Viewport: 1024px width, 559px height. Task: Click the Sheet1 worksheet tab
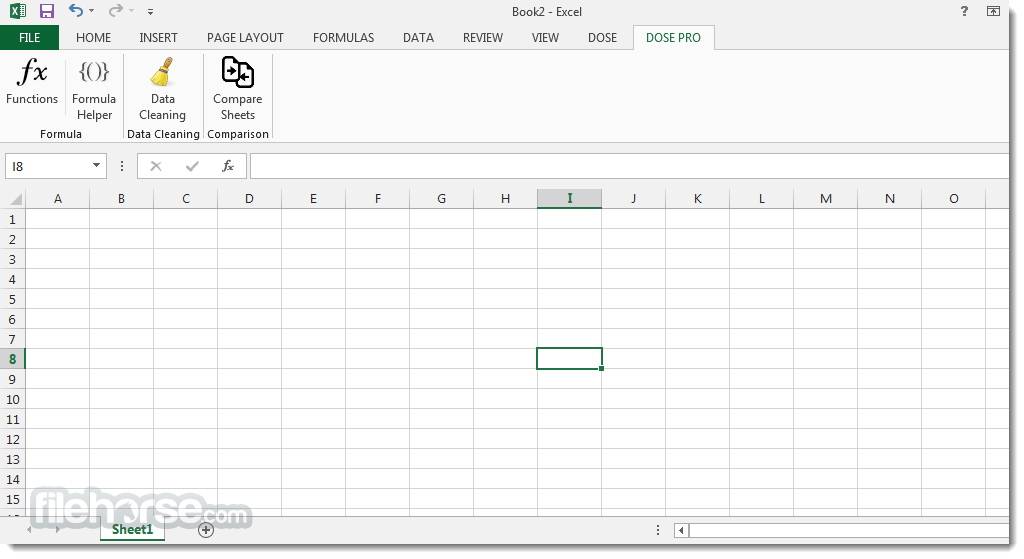tap(132, 530)
